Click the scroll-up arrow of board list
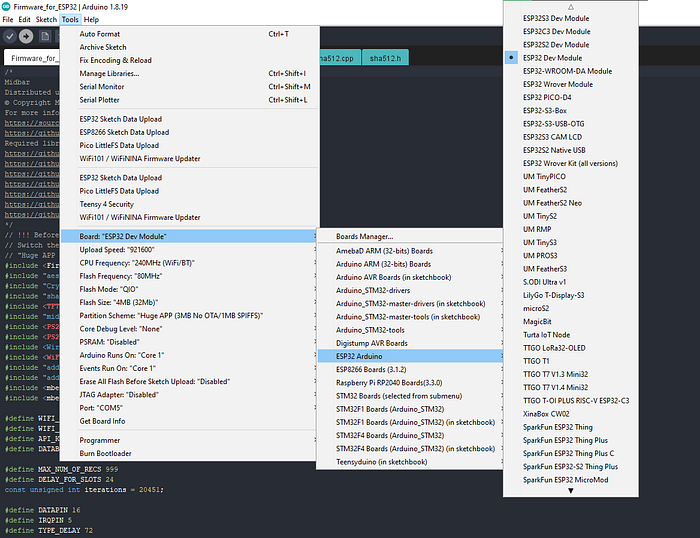Image resolution: width=700 pixels, height=538 pixels. tap(571, 7)
